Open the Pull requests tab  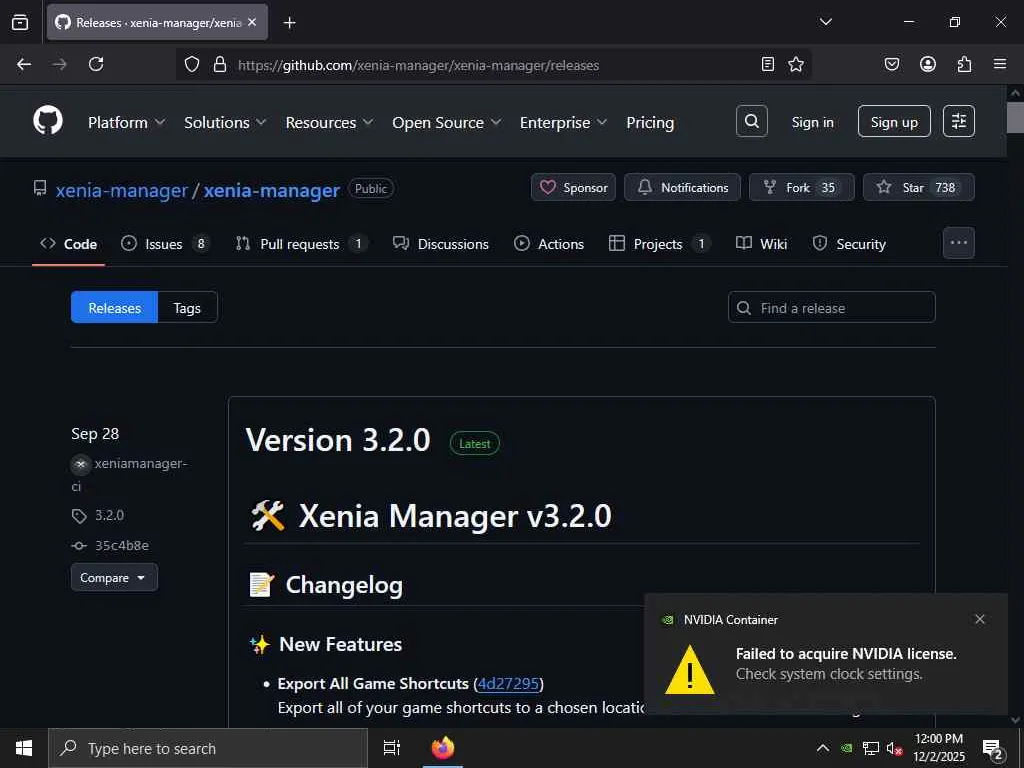301,244
